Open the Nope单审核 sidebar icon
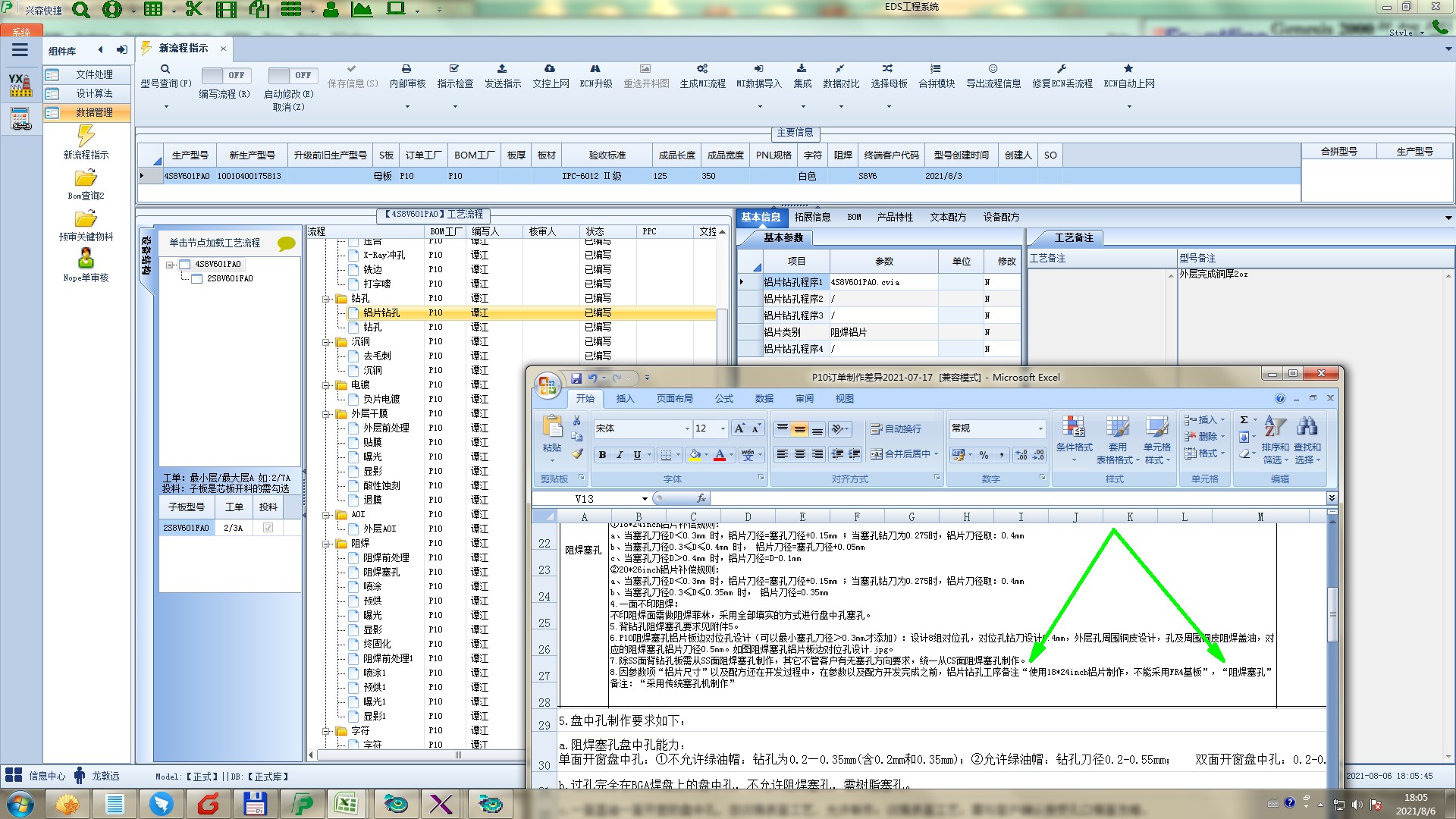Viewport: 1456px width, 819px height. pyautogui.click(x=86, y=259)
